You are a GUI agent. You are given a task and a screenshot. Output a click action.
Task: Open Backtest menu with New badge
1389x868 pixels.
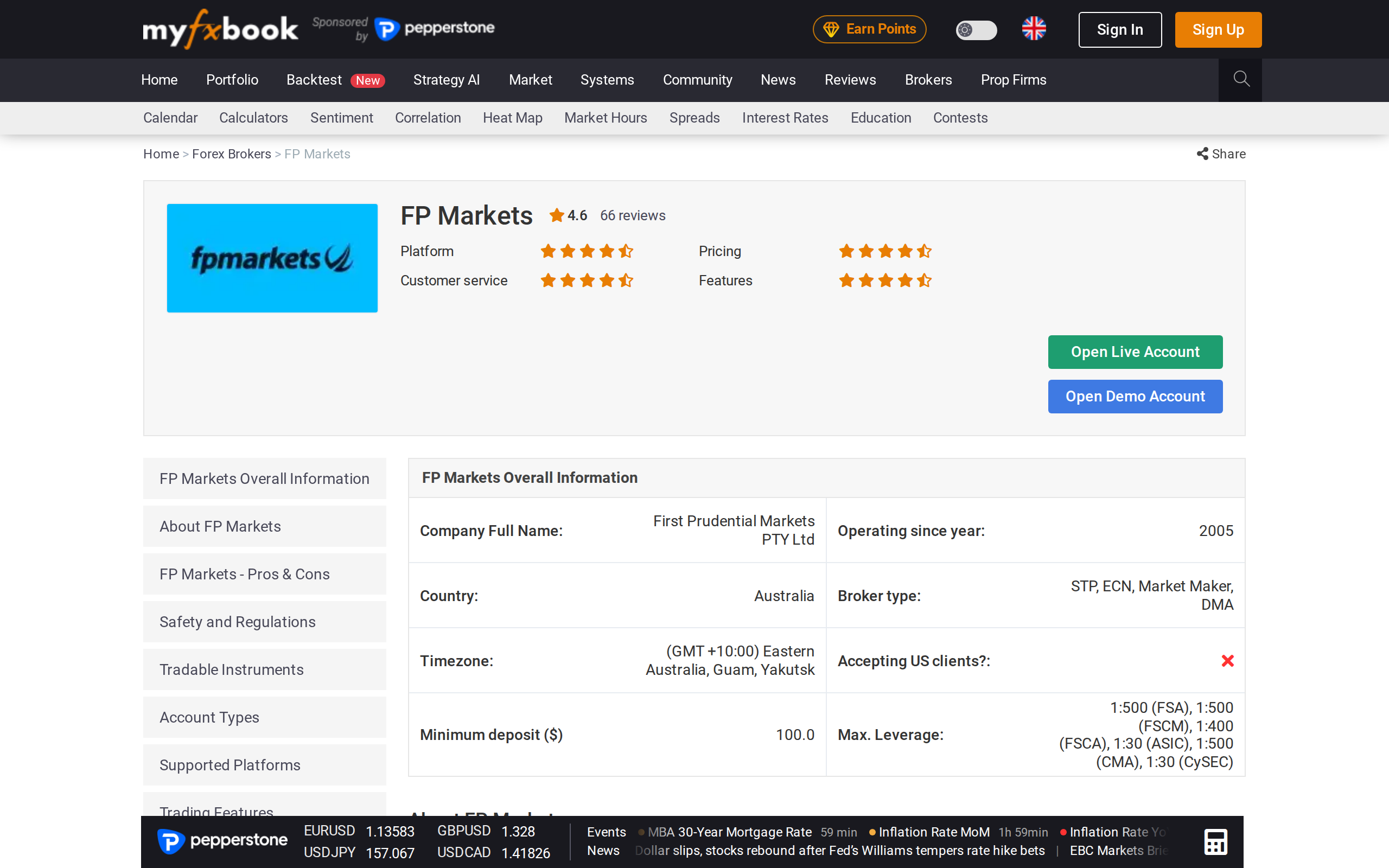335,80
